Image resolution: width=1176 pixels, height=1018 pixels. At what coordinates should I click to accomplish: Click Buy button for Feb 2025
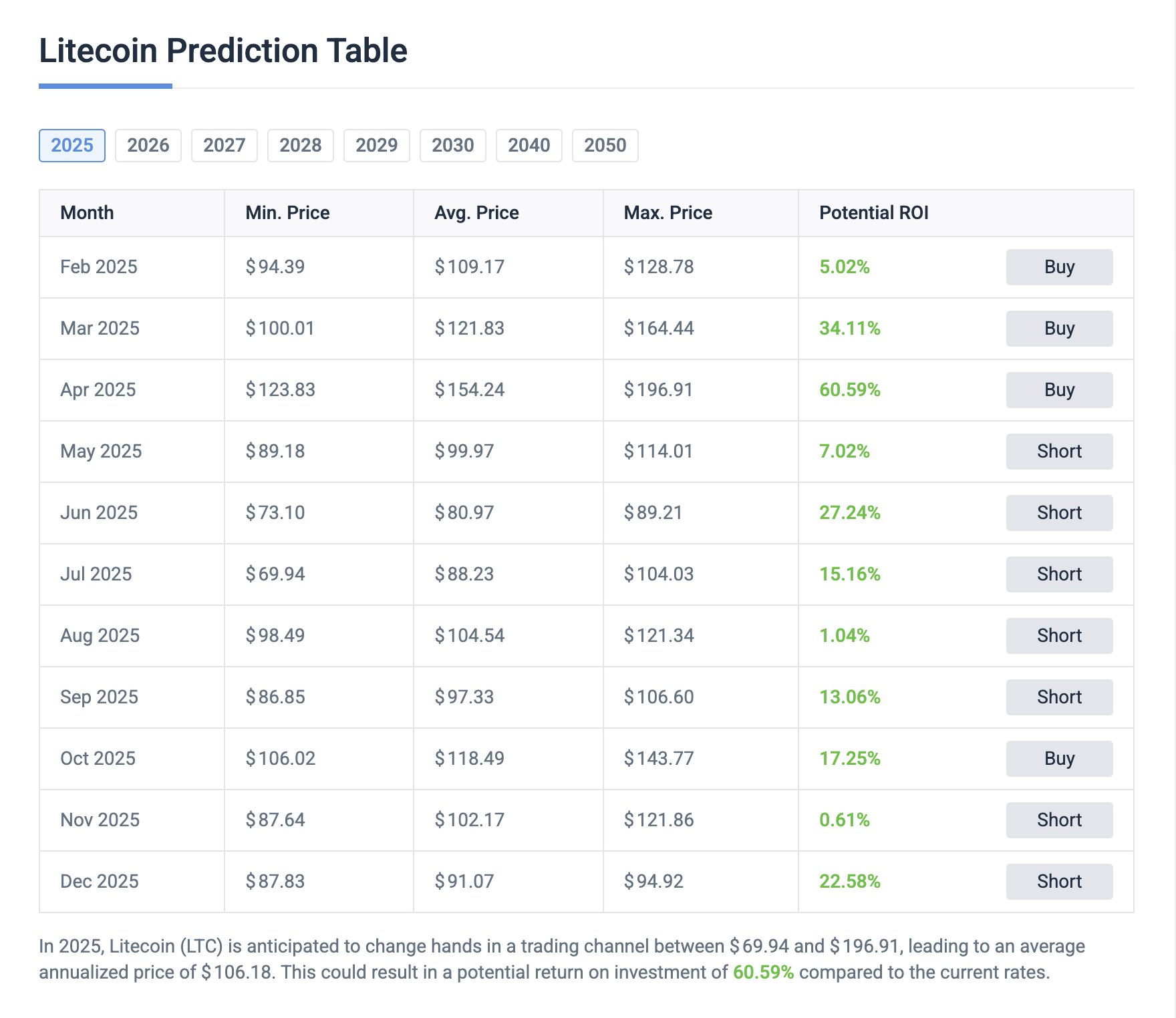tap(1060, 267)
